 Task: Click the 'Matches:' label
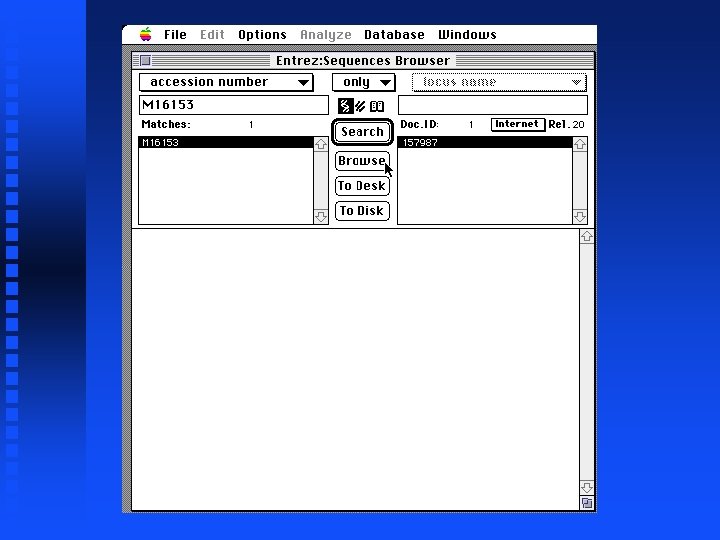166,124
